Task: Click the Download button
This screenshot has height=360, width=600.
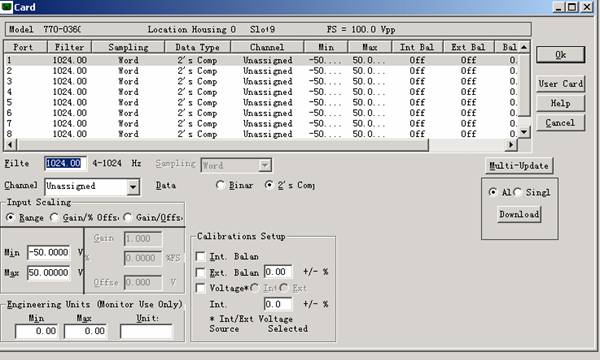Action: [519, 214]
